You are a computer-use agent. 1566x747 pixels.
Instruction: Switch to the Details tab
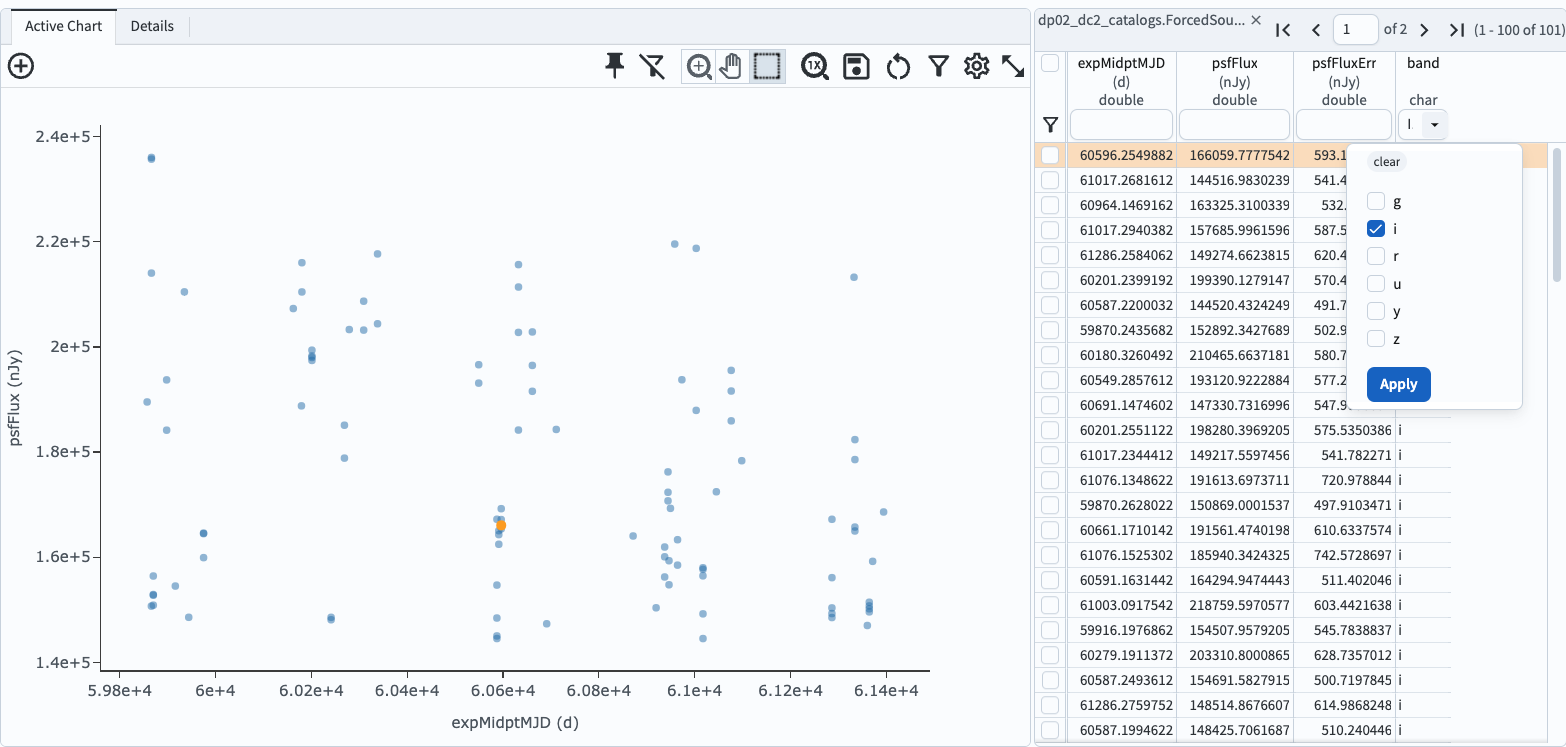pyautogui.click(x=152, y=26)
